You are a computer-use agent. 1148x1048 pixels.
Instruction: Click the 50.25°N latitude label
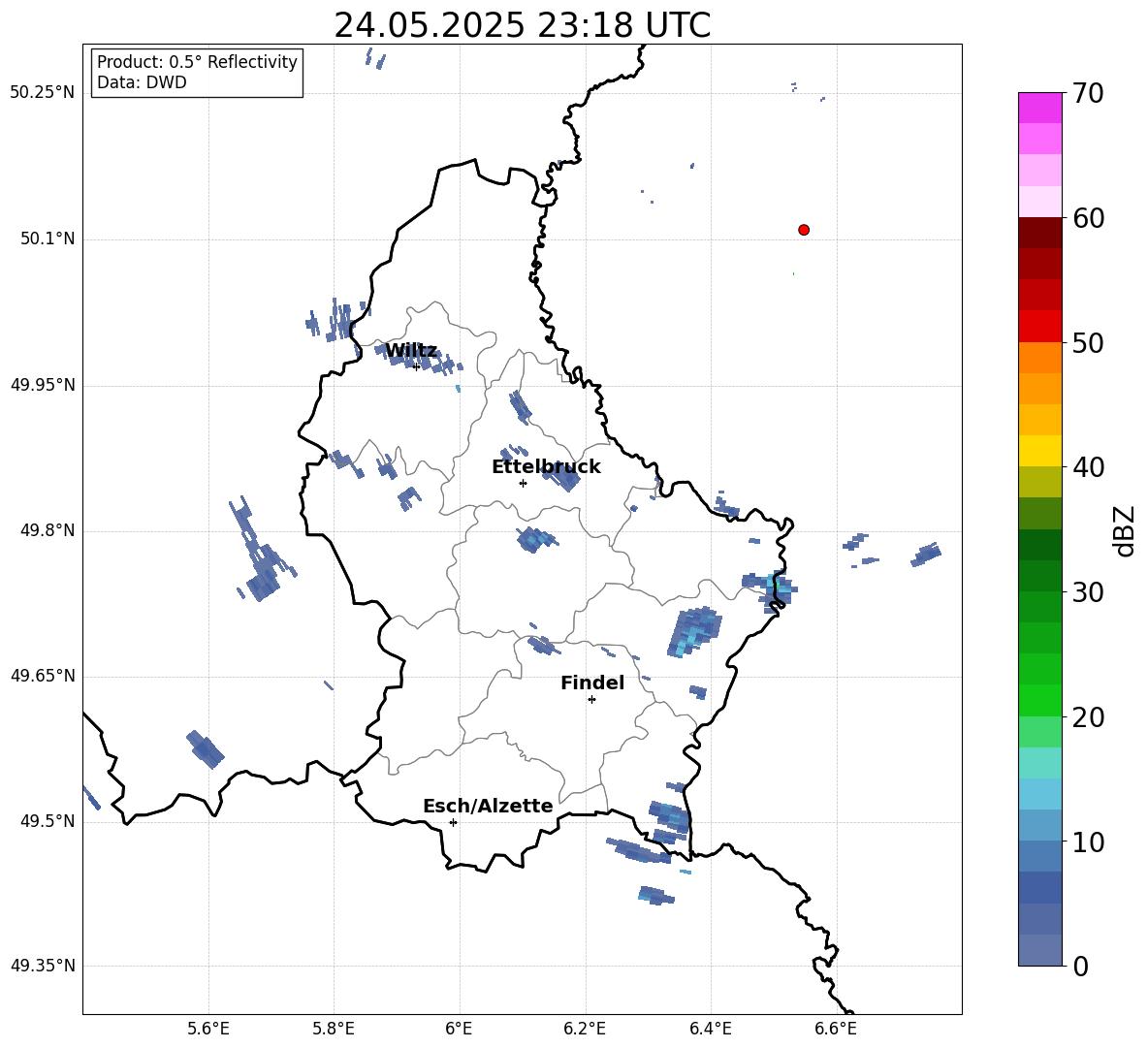[x=43, y=93]
